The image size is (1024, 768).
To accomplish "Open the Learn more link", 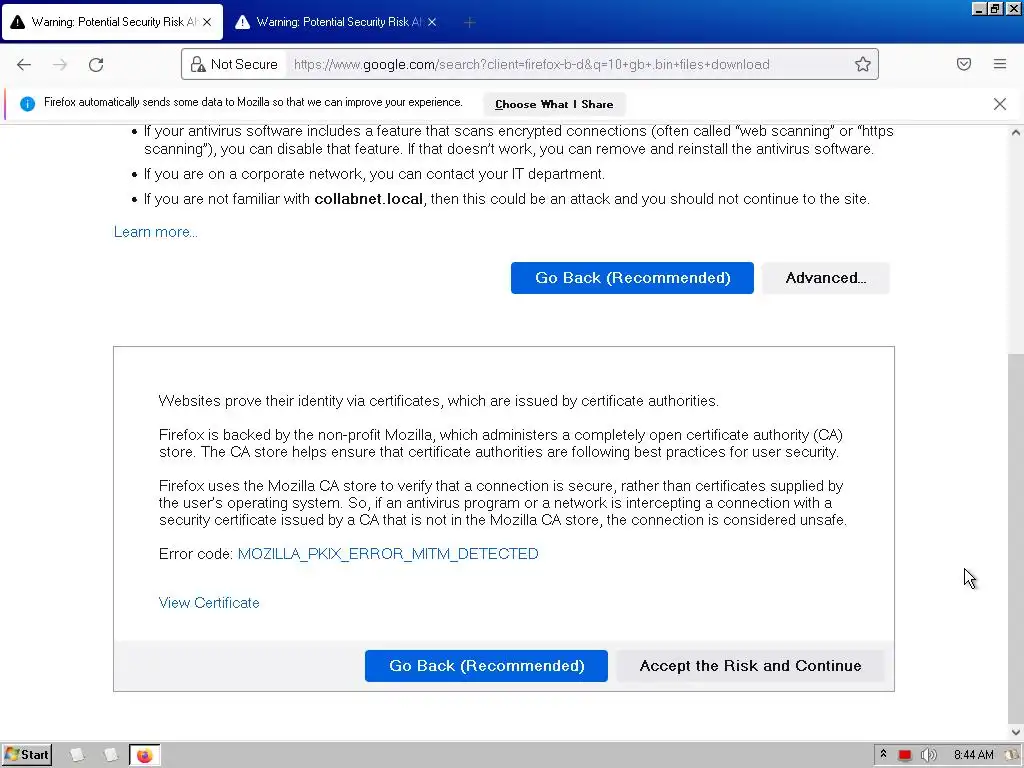I will [155, 232].
